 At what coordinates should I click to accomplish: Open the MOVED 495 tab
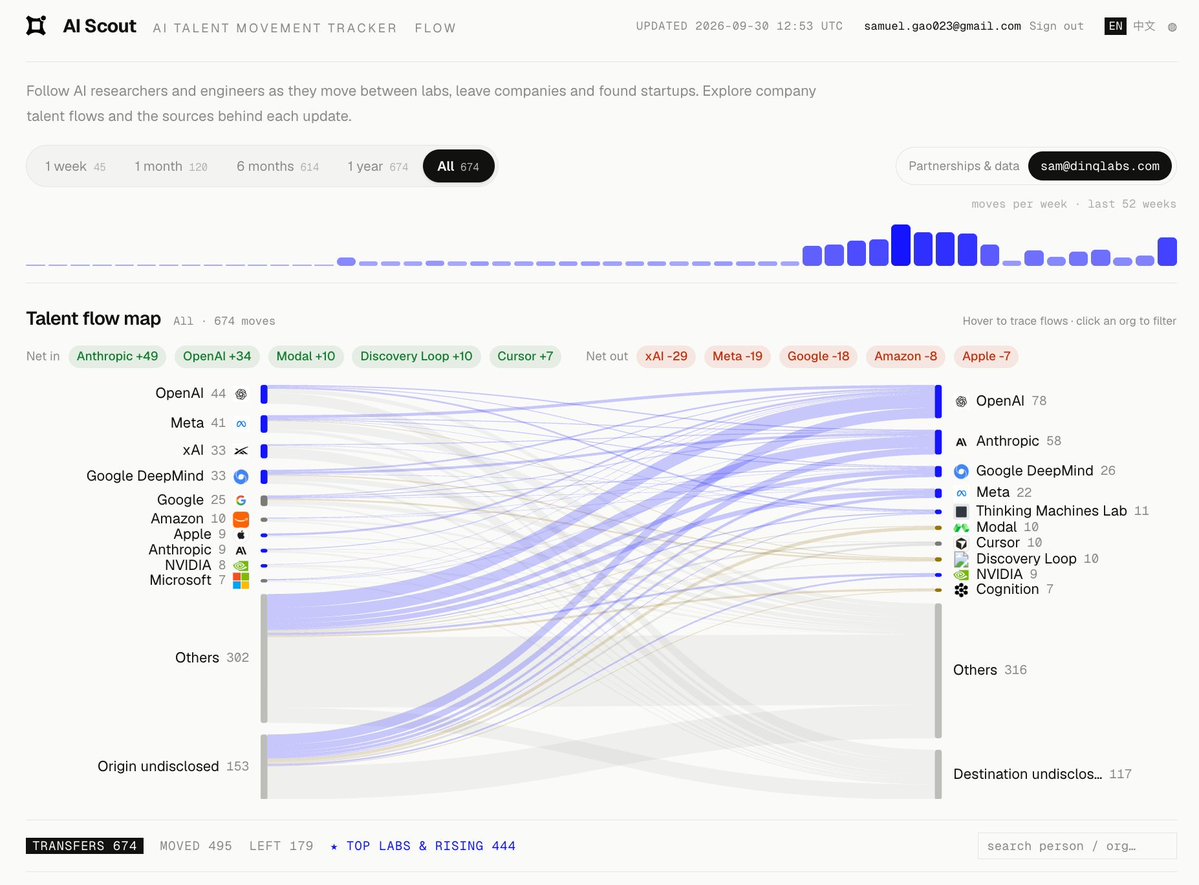(196, 845)
